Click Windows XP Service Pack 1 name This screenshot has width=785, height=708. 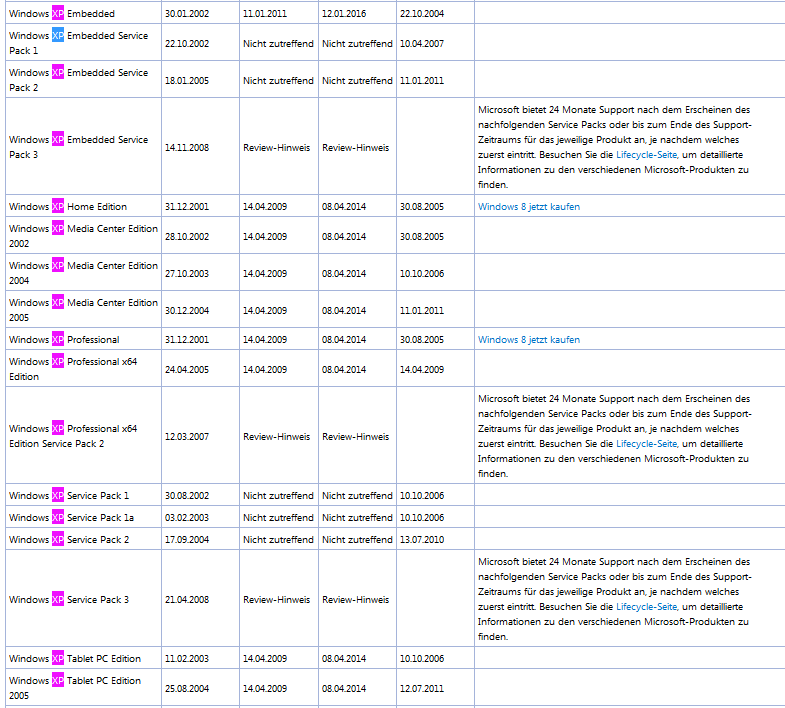point(69,496)
